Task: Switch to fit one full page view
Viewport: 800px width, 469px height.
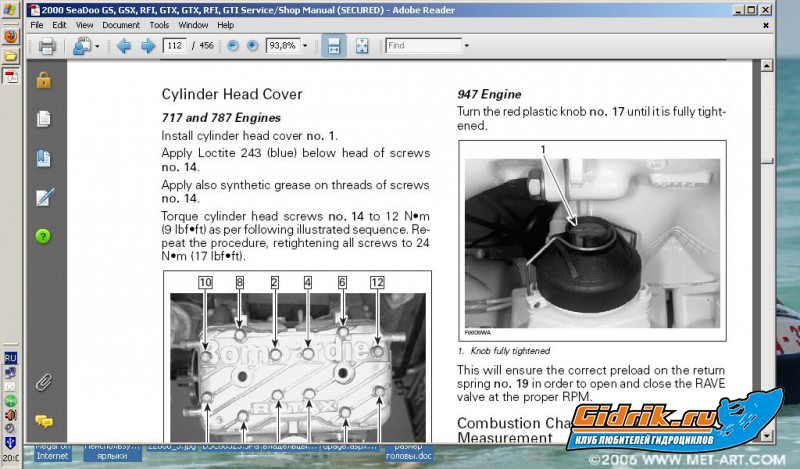Action: (361, 46)
